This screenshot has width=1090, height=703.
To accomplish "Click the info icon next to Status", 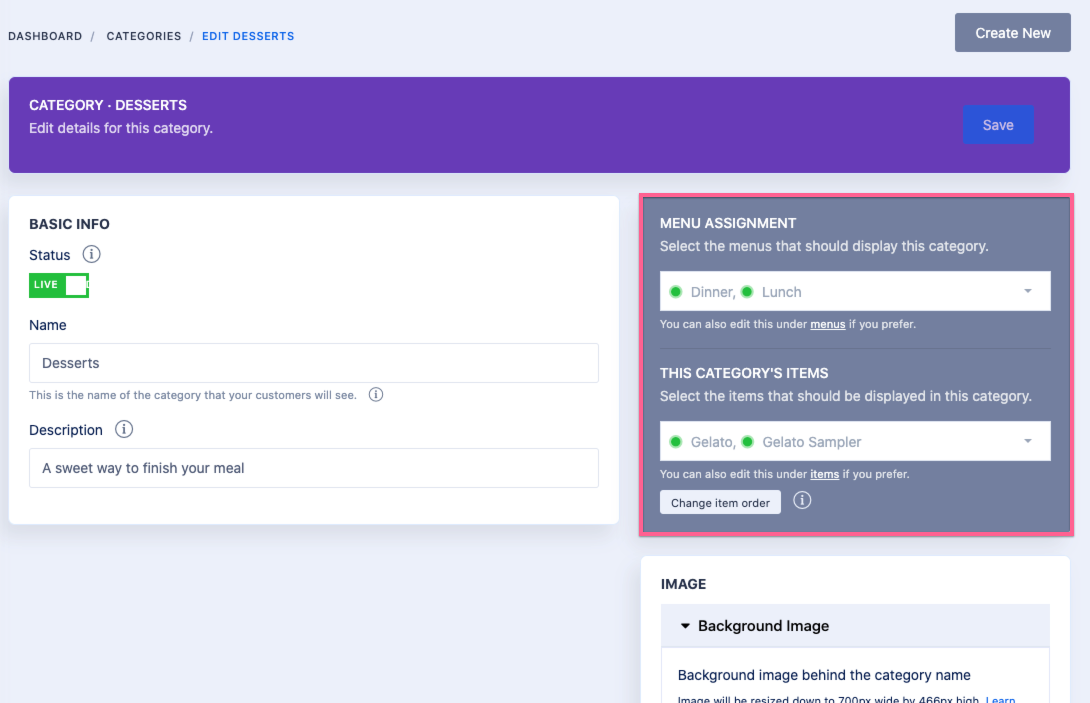I will tap(91, 255).
